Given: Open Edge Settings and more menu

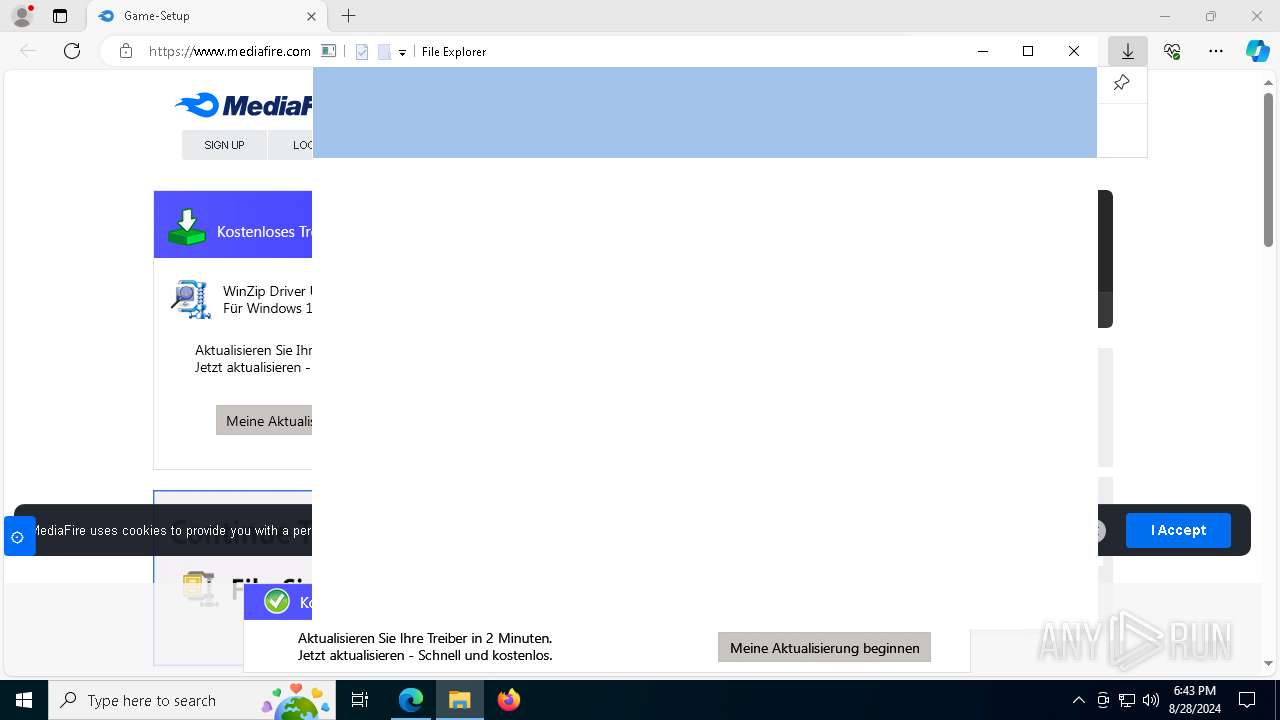Looking at the screenshot, I should 1216,51.
